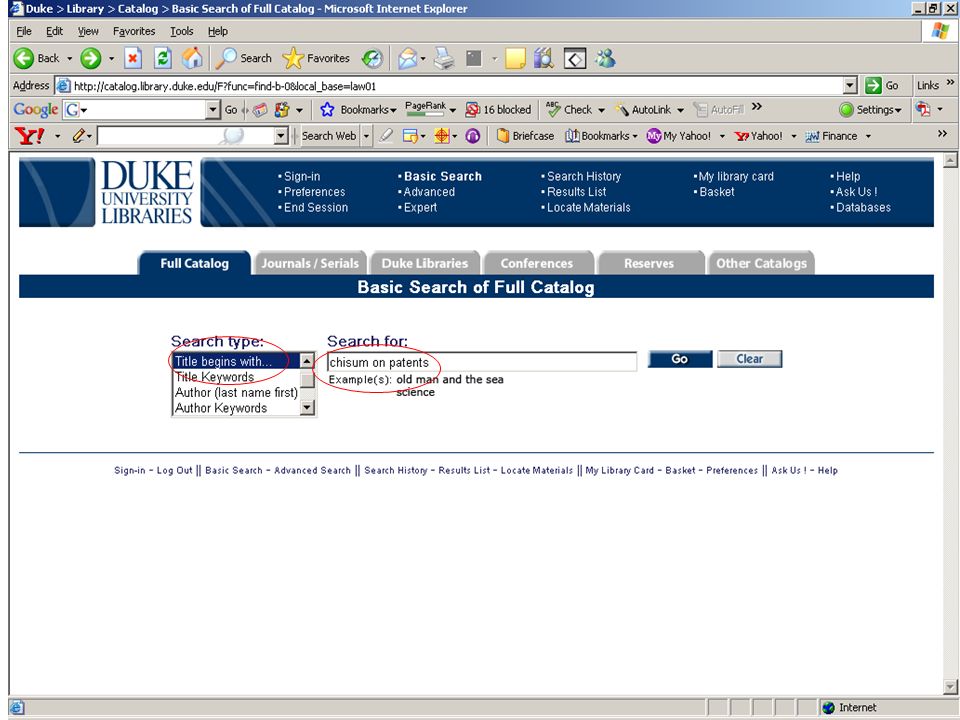
Task: Click the Stop loading icon
Action: pos(133,58)
